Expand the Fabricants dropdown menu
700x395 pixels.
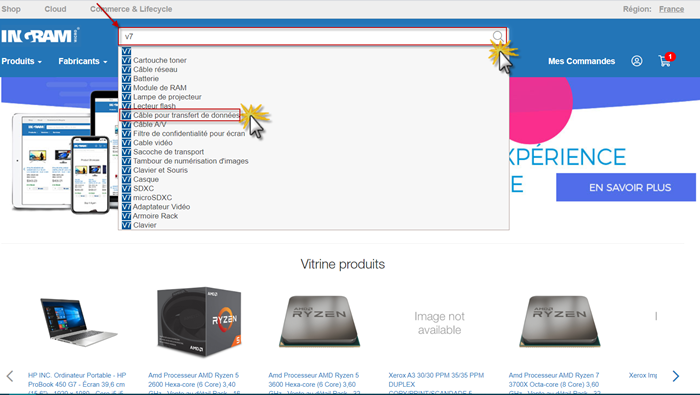pos(83,61)
